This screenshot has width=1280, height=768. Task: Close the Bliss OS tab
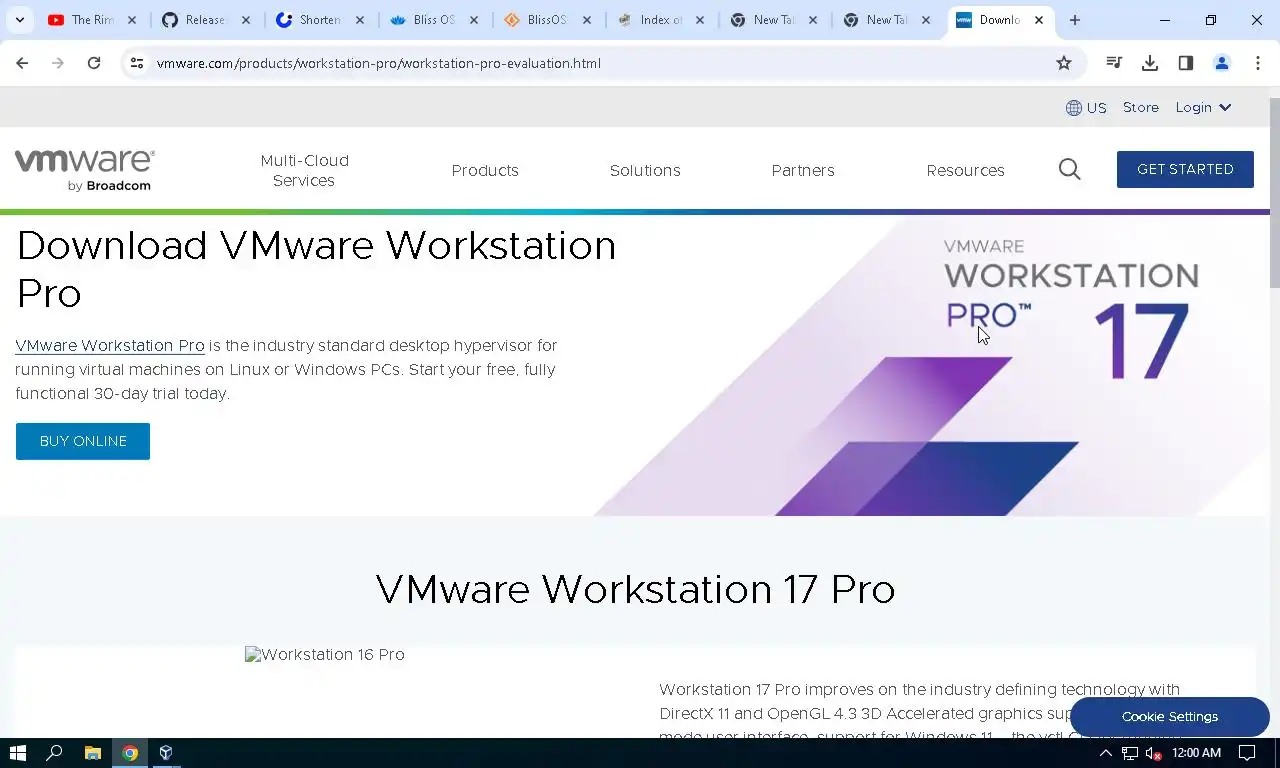click(473, 20)
